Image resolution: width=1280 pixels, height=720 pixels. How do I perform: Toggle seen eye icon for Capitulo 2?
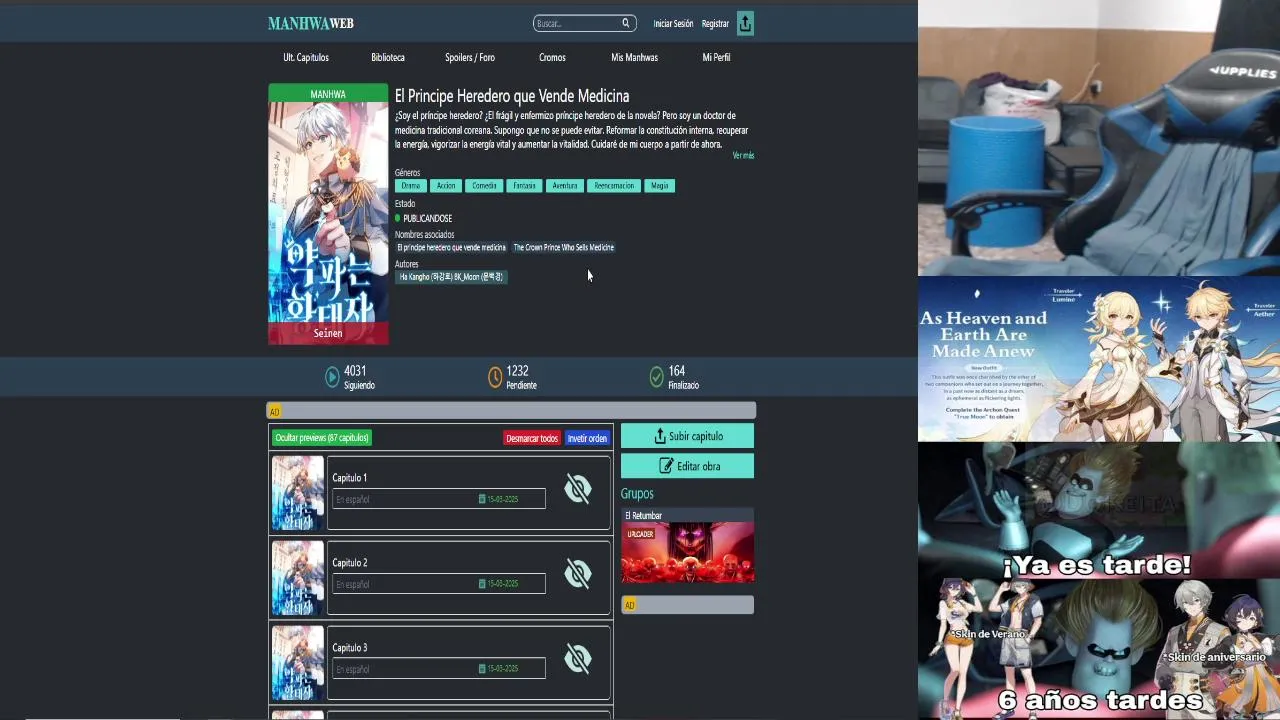coord(578,574)
